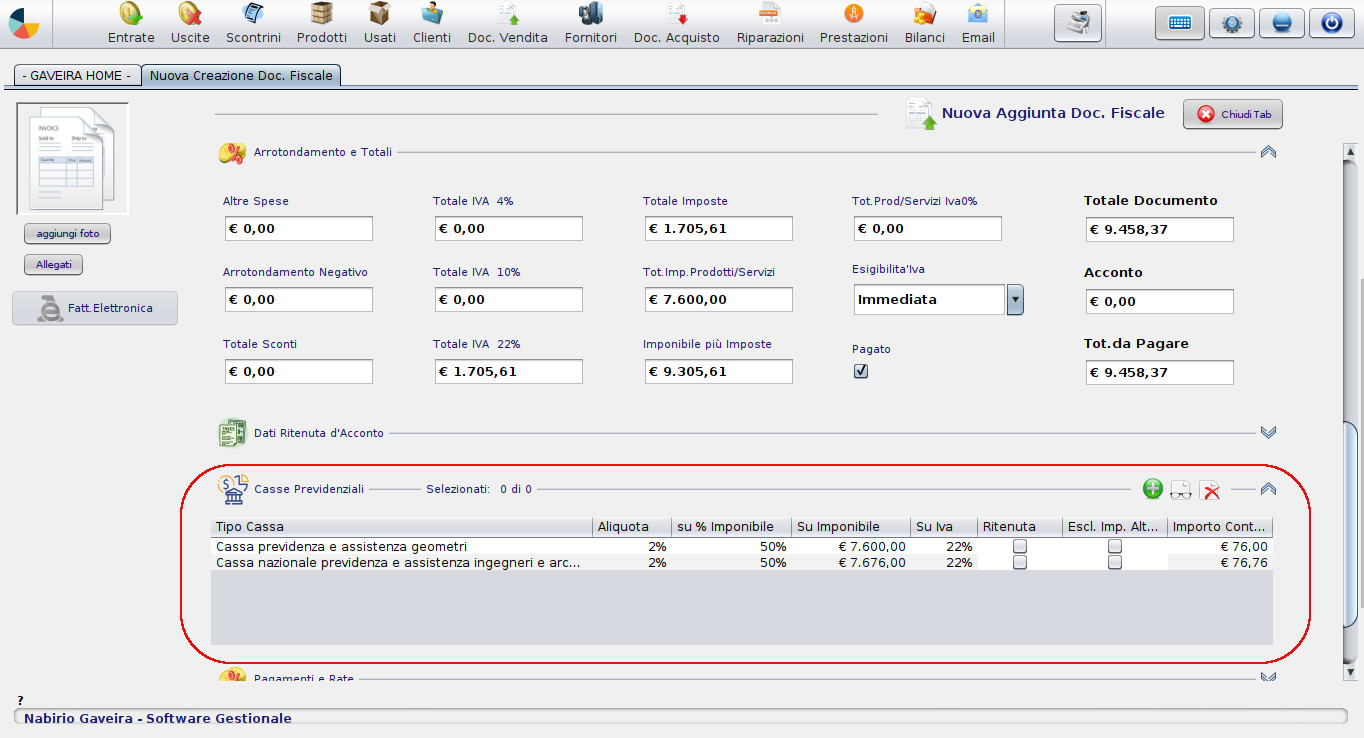The height and width of the screenshot is (738, 1364).
Task: Click the cash register printer icon
Action: pyautogui.click(x=1078, y=23)
